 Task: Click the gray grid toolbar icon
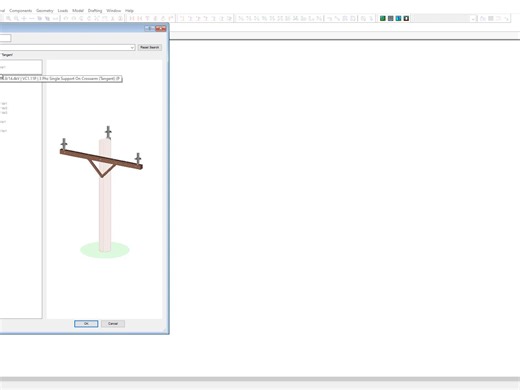click(391, 18)
